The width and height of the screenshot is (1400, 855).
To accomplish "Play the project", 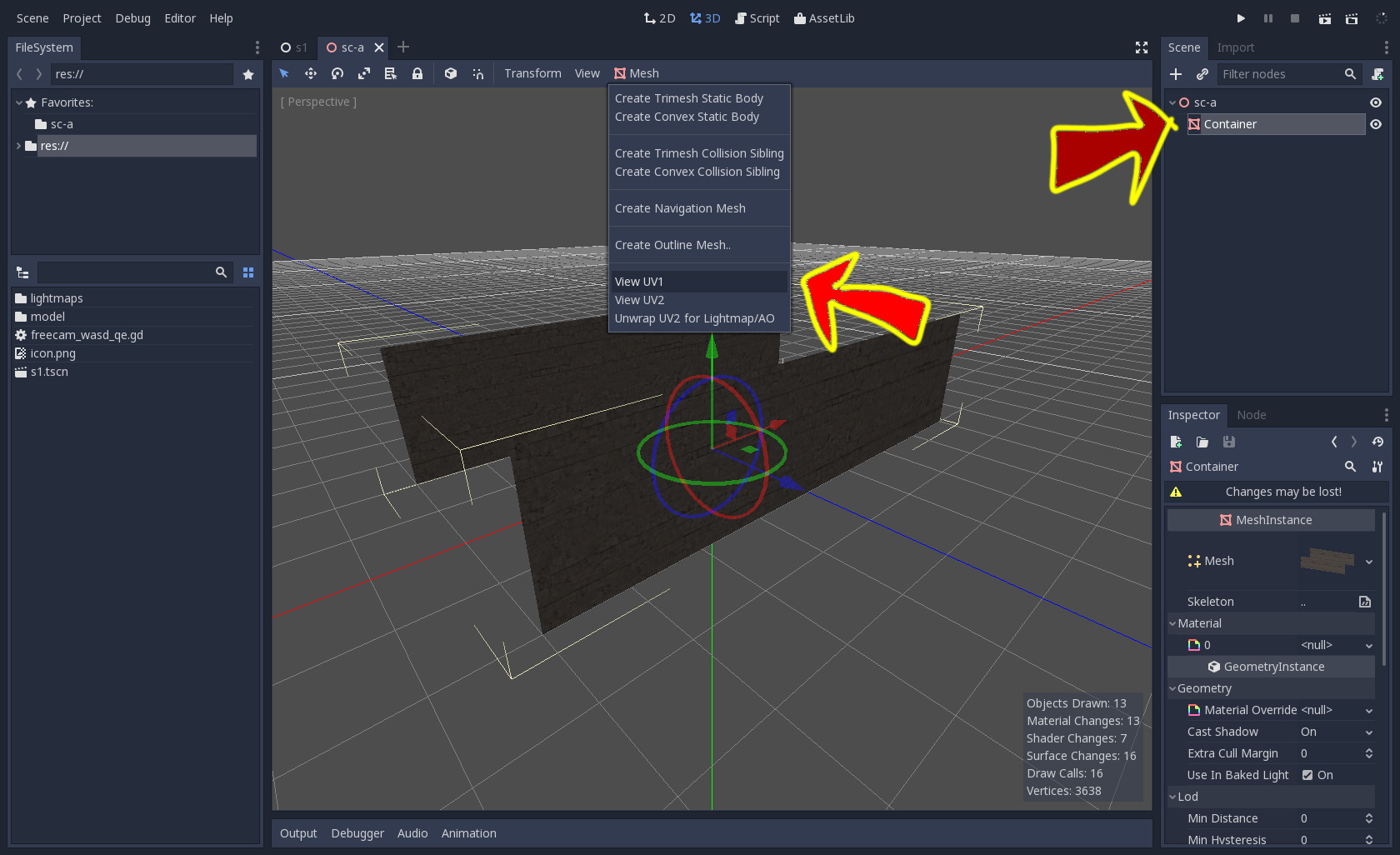I will (x=1241, y=18).
